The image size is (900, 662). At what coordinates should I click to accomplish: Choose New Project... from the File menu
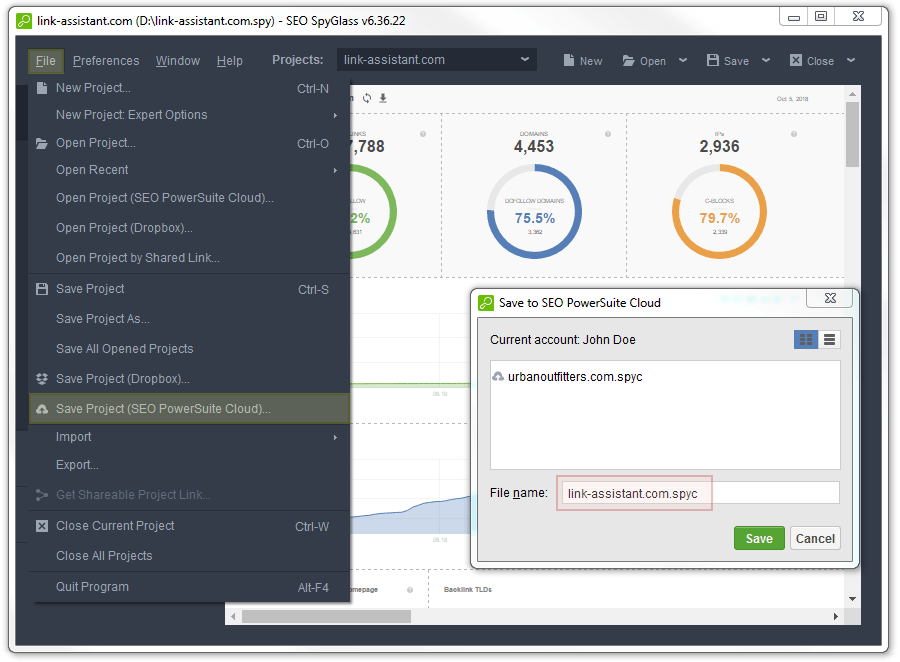(189, 88)
